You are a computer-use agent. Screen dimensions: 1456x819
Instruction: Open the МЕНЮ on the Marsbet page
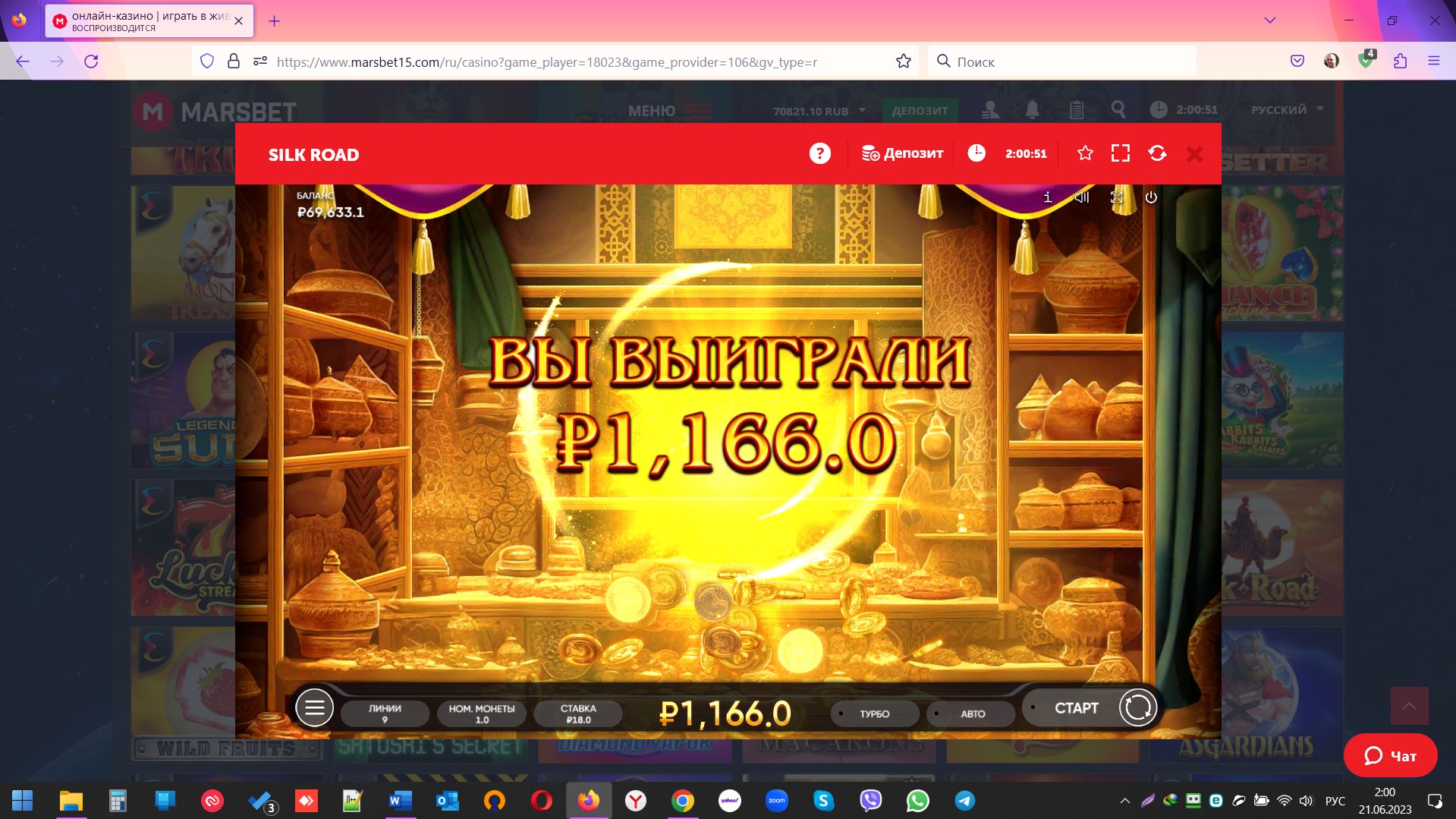671,111
